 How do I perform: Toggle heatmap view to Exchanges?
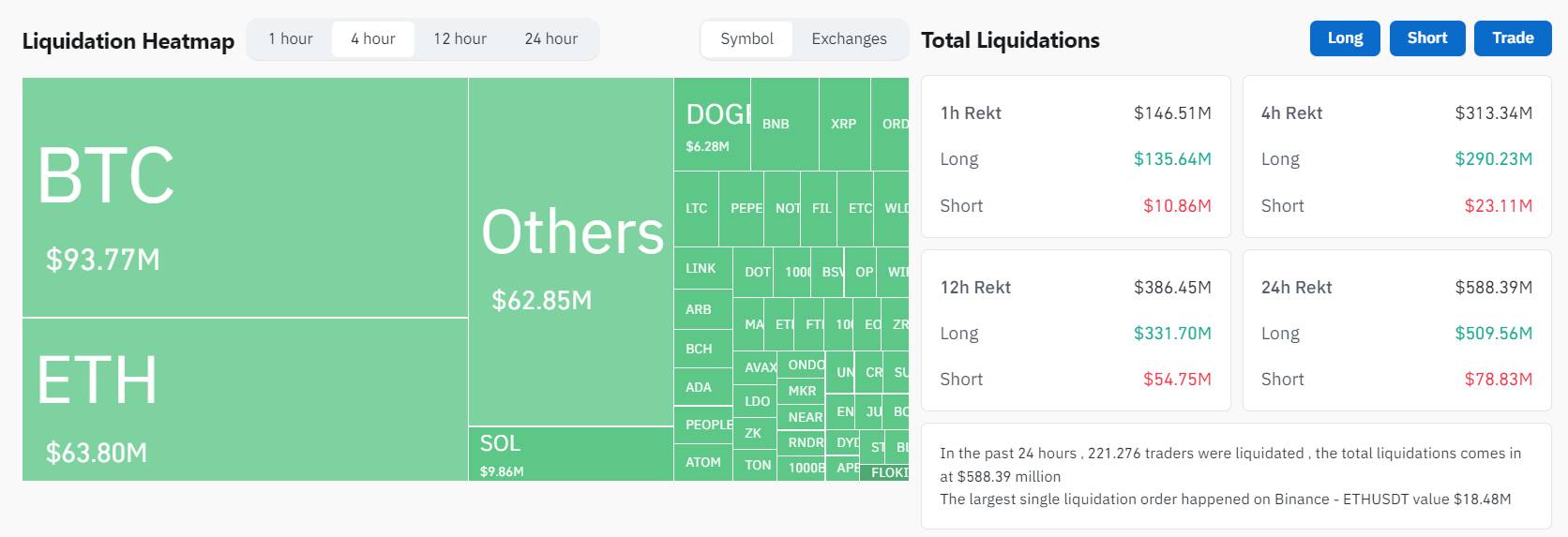pyautogui.click(x=850, y=39)
